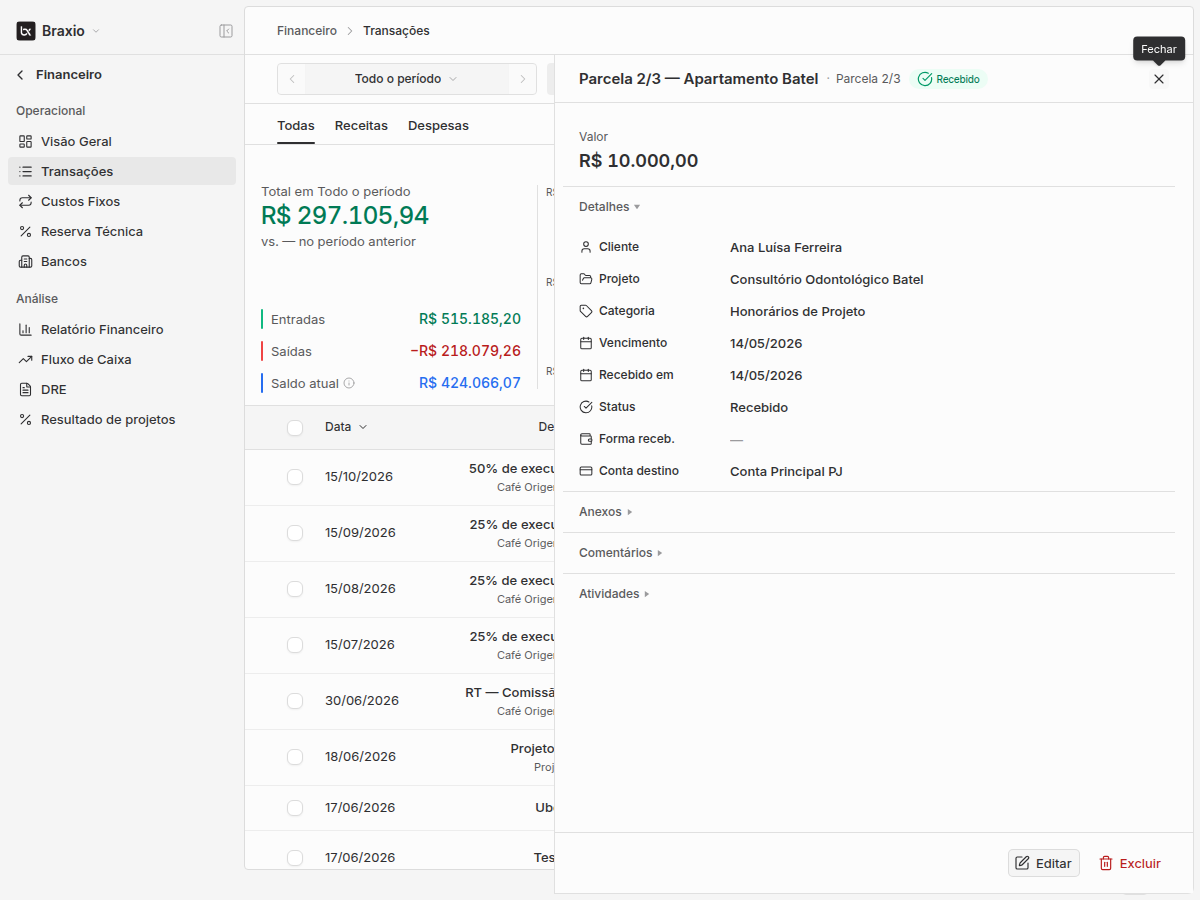Click client name Ana Luísa Ferreira
The image size is (1200, 900).
point(786,248)
